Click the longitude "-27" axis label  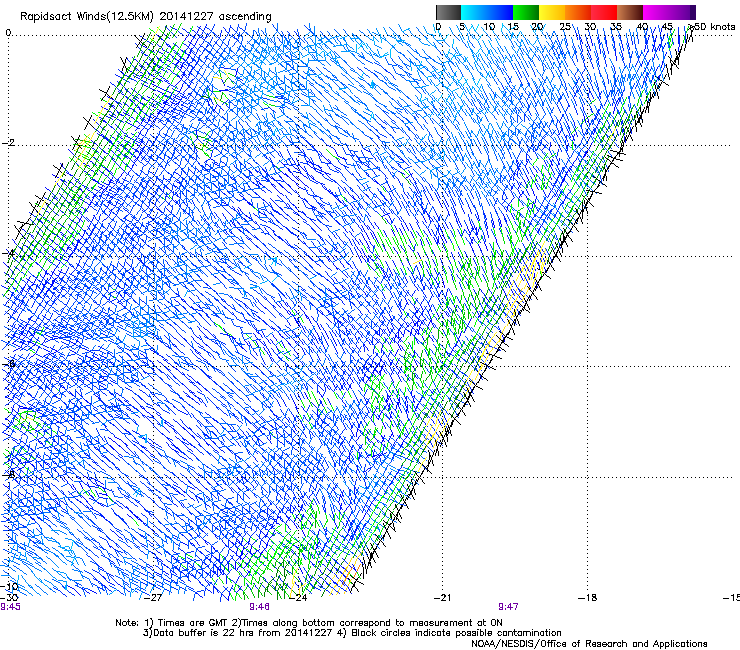point(153,598)
